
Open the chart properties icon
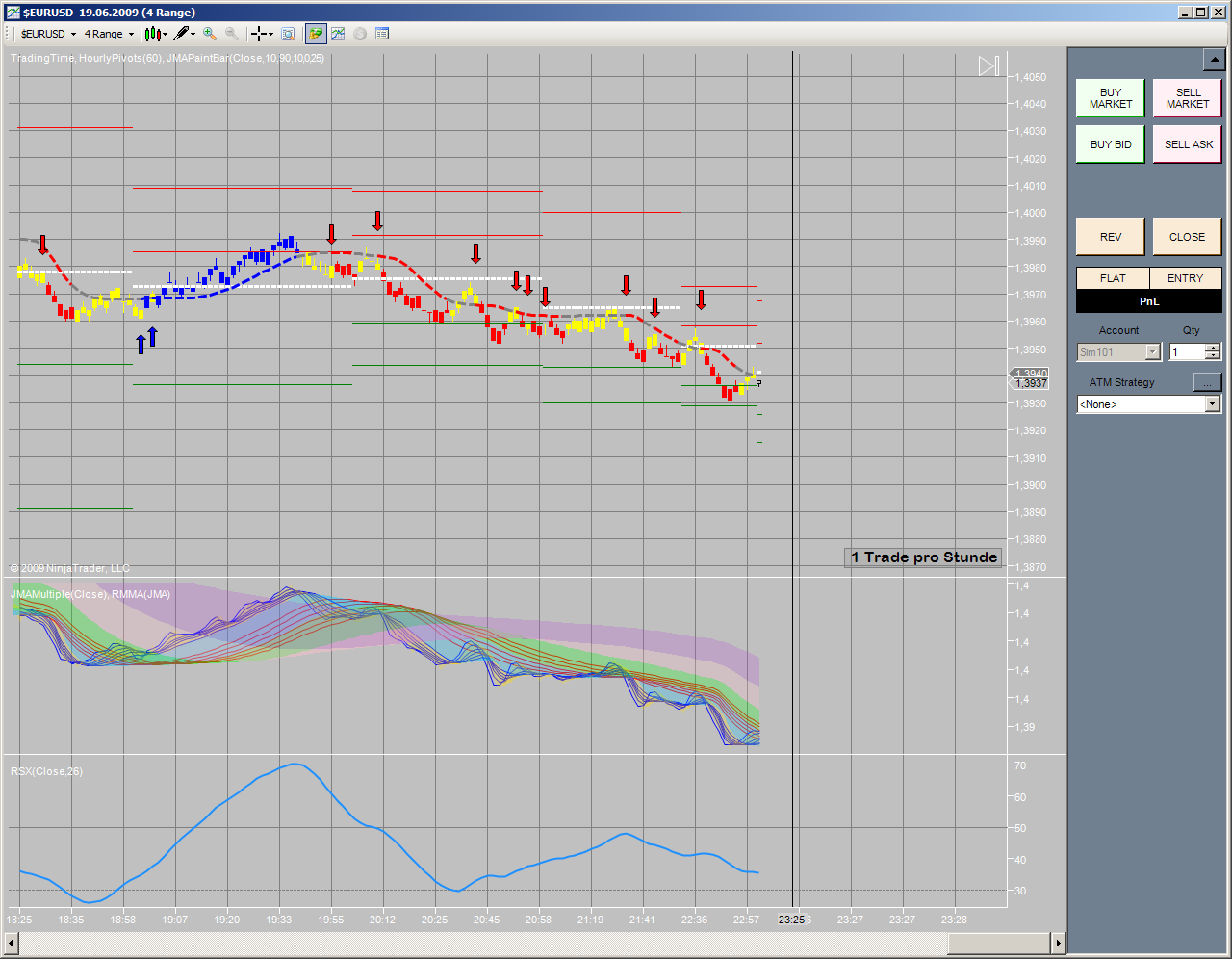tap(382, 34)
